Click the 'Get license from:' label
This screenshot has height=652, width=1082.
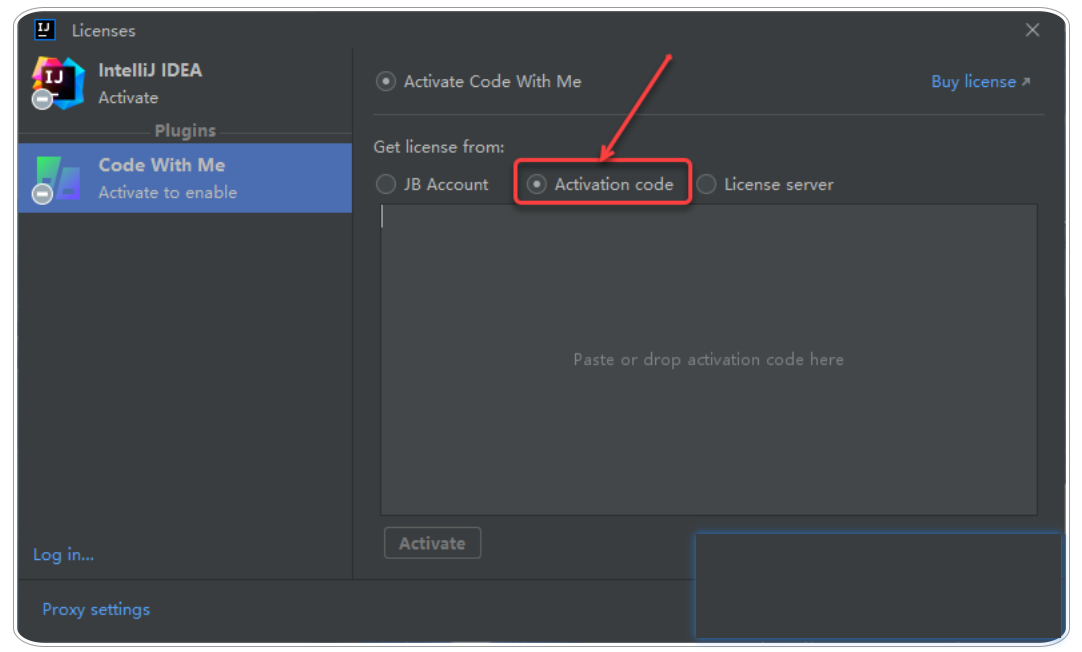click(439, 147)
